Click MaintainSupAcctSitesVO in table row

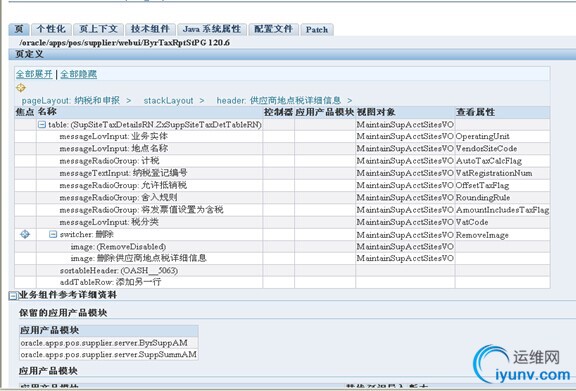pos(405,125)
